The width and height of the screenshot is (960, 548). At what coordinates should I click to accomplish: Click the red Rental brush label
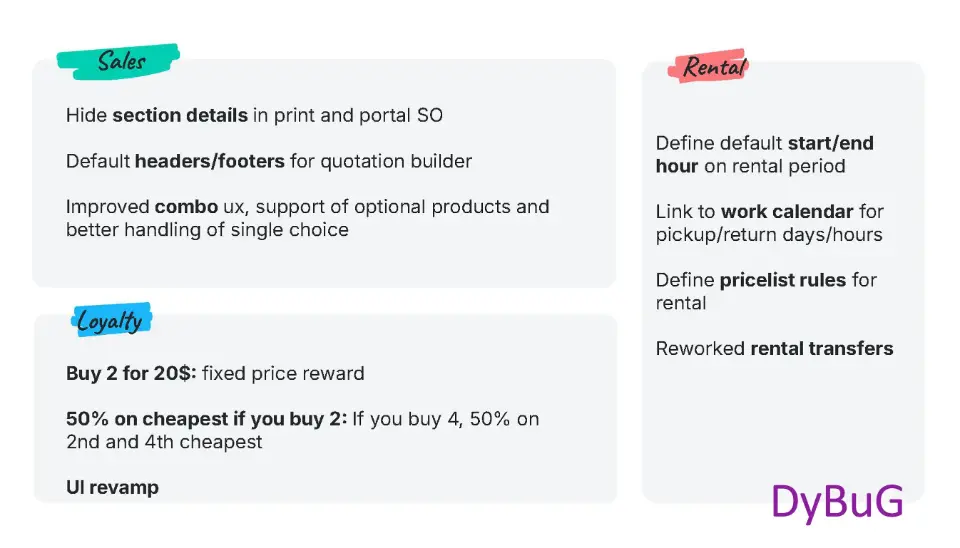(709, 66)
